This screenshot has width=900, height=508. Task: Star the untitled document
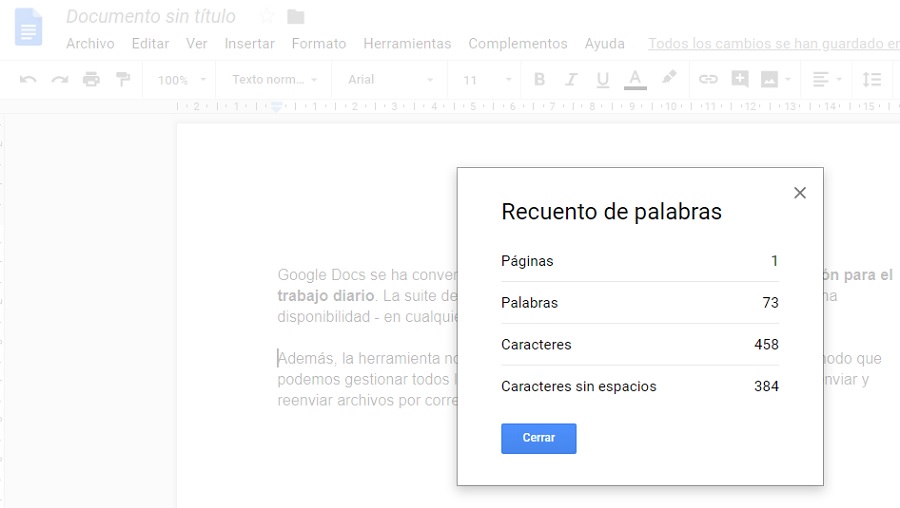(266, 17)
